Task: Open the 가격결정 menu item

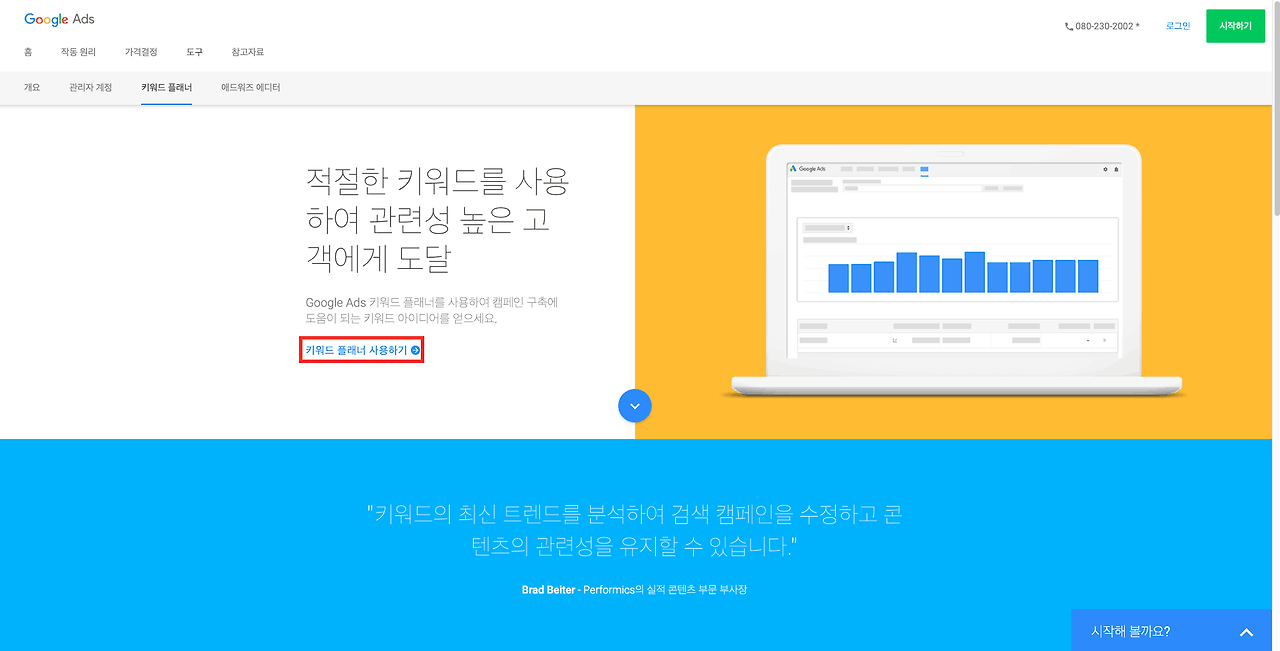Action: click(x=141, y=52)
